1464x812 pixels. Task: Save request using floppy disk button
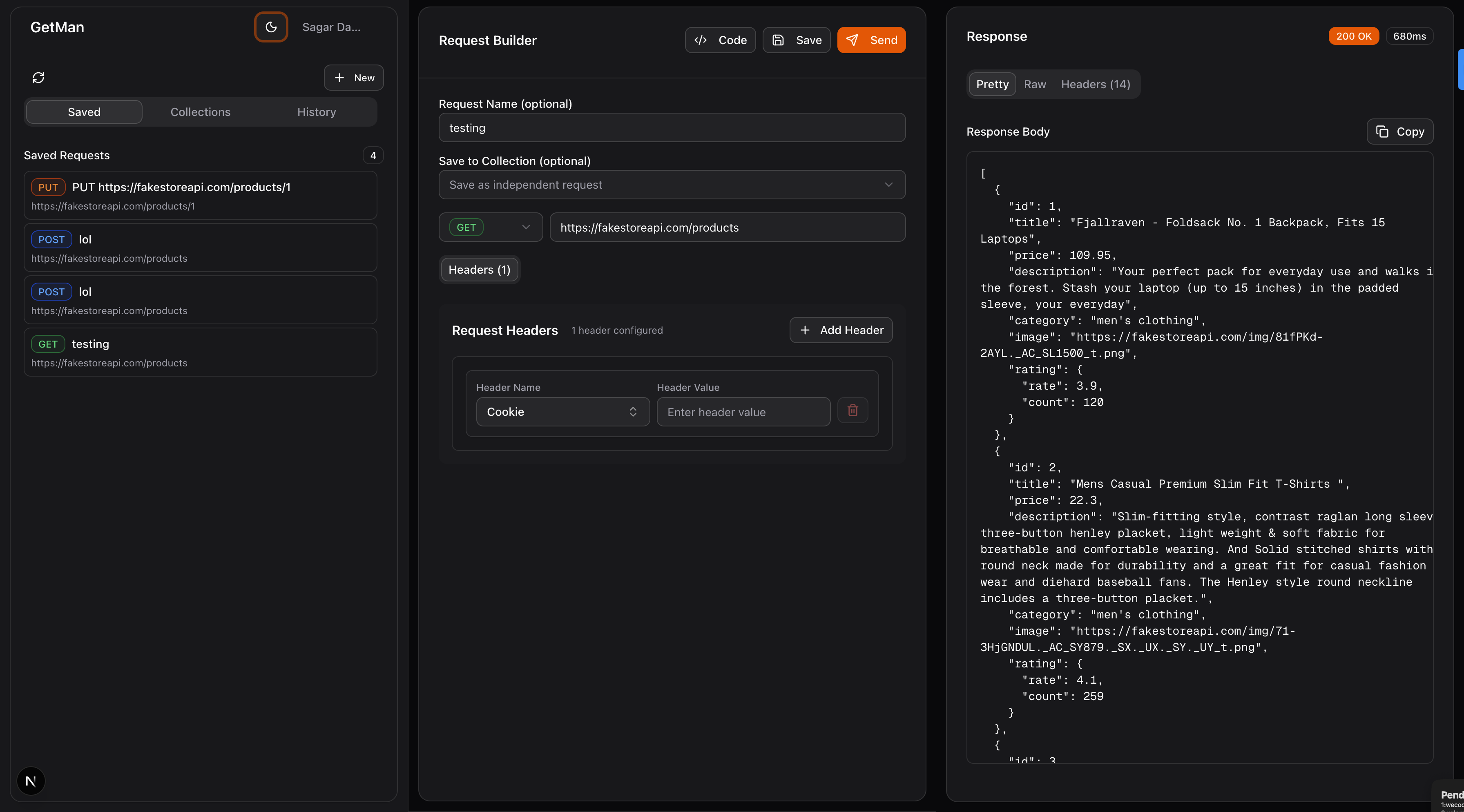point(796,40)
